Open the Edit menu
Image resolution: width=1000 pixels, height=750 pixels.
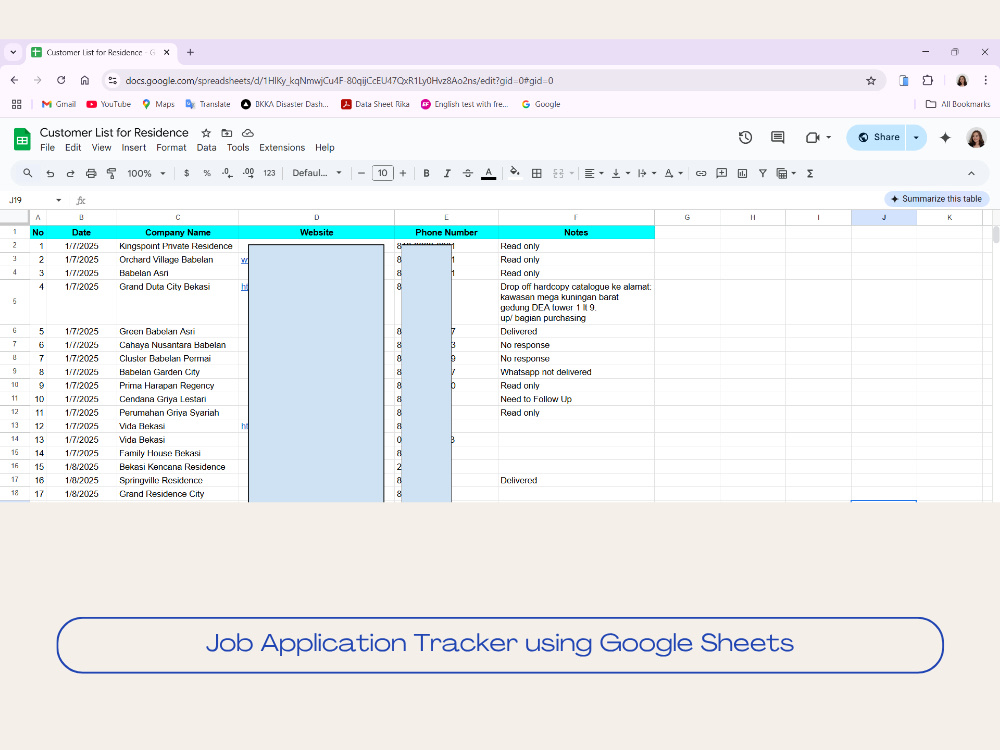pyautogui.click(x=73, y=147)
